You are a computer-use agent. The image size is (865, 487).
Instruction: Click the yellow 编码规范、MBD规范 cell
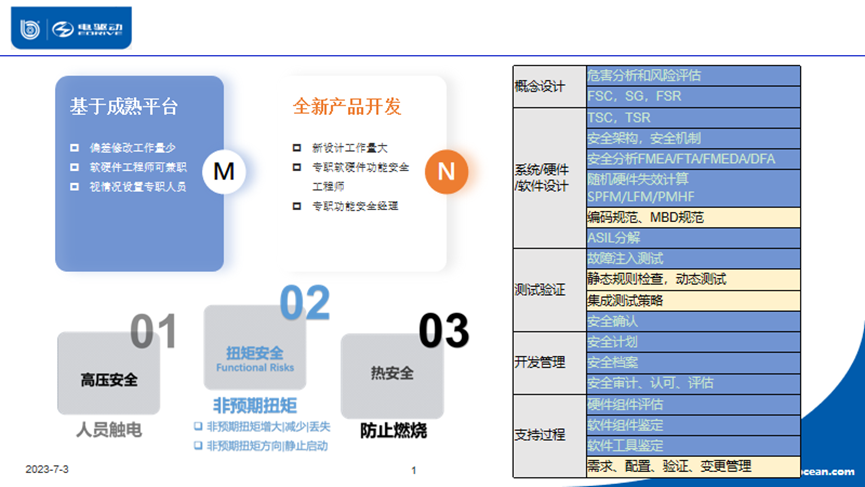click(x=692, y=217)
